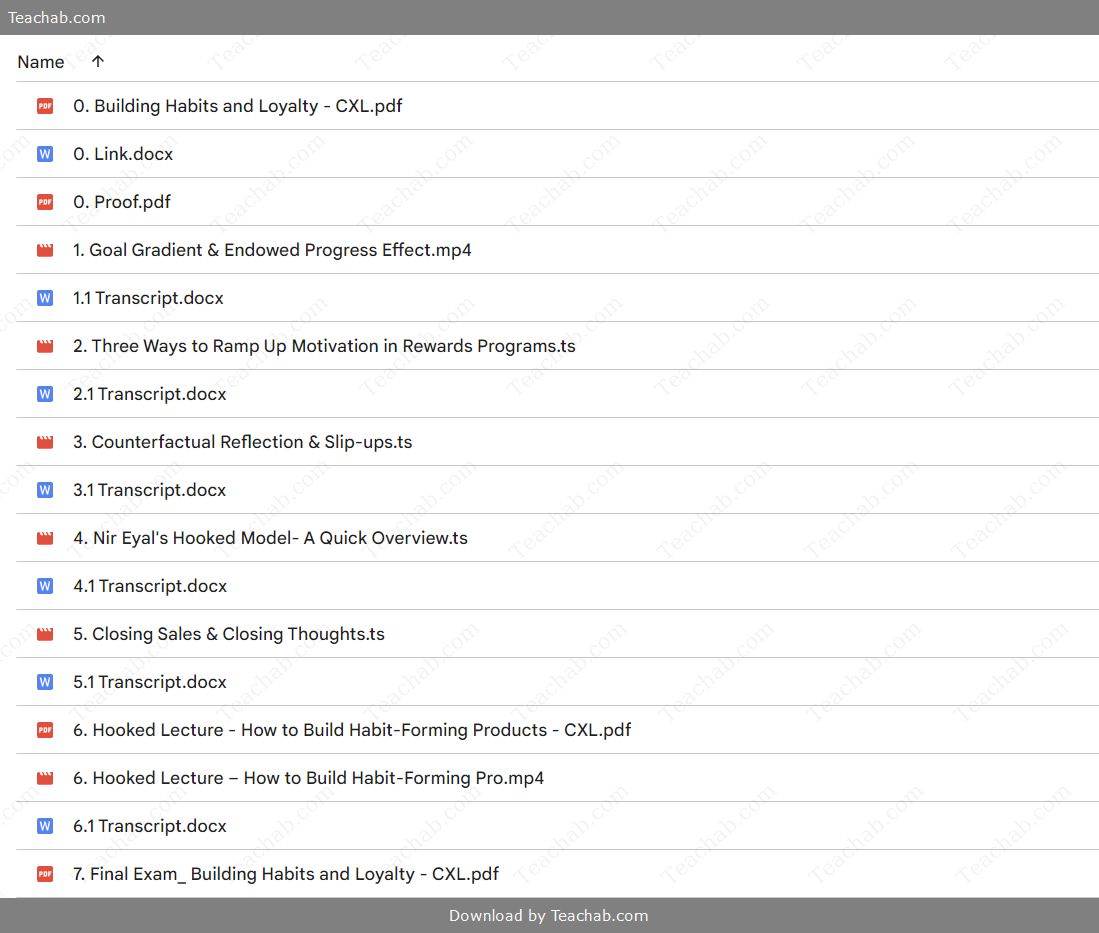Screen dimensions: 1099x933
Task: Click the PDF icon for 0. Proof.pdf
Action: 45,202
